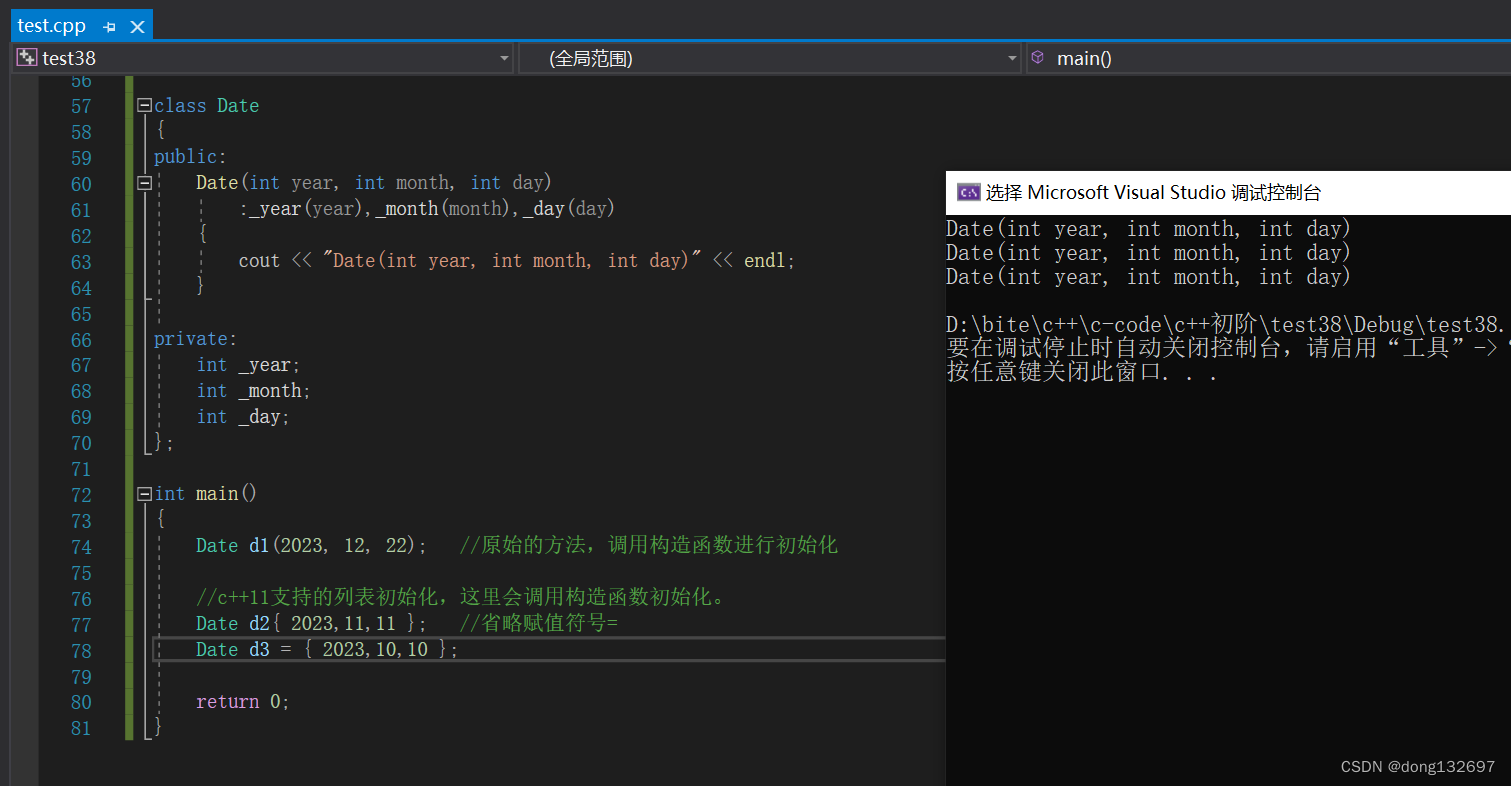Screen dimensions: 1511x786
Task: Click 'Date d3 = { 2023,10,10 };' statement
Action: (327, 650)
